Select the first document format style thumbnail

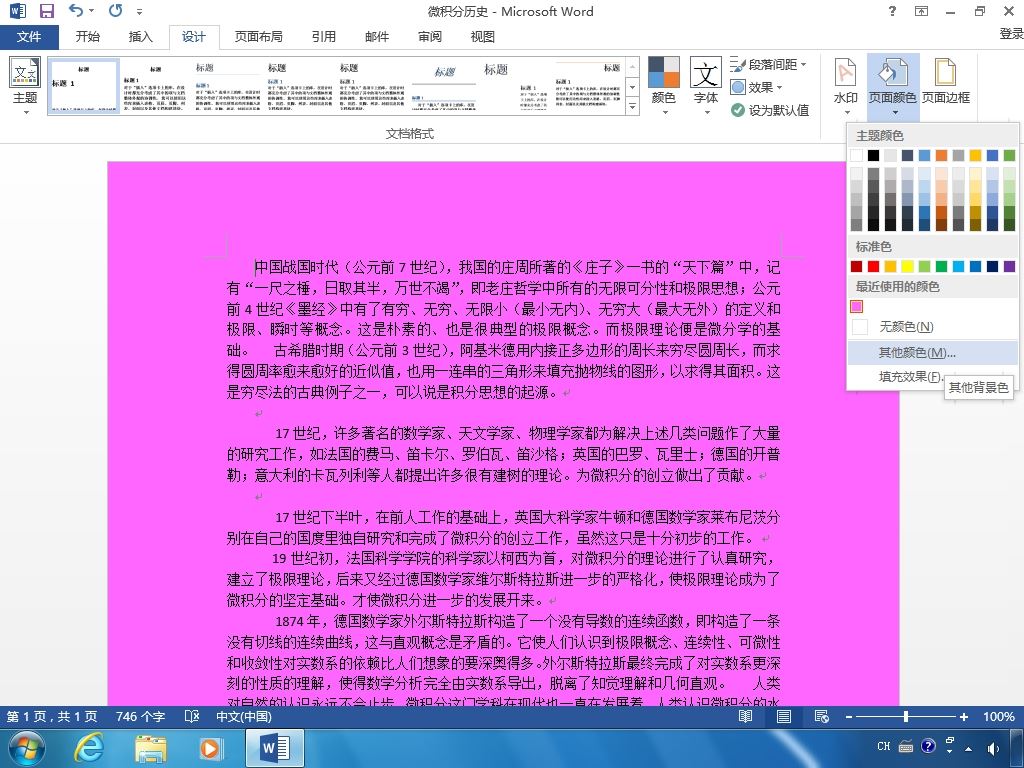tap(84, 86)
